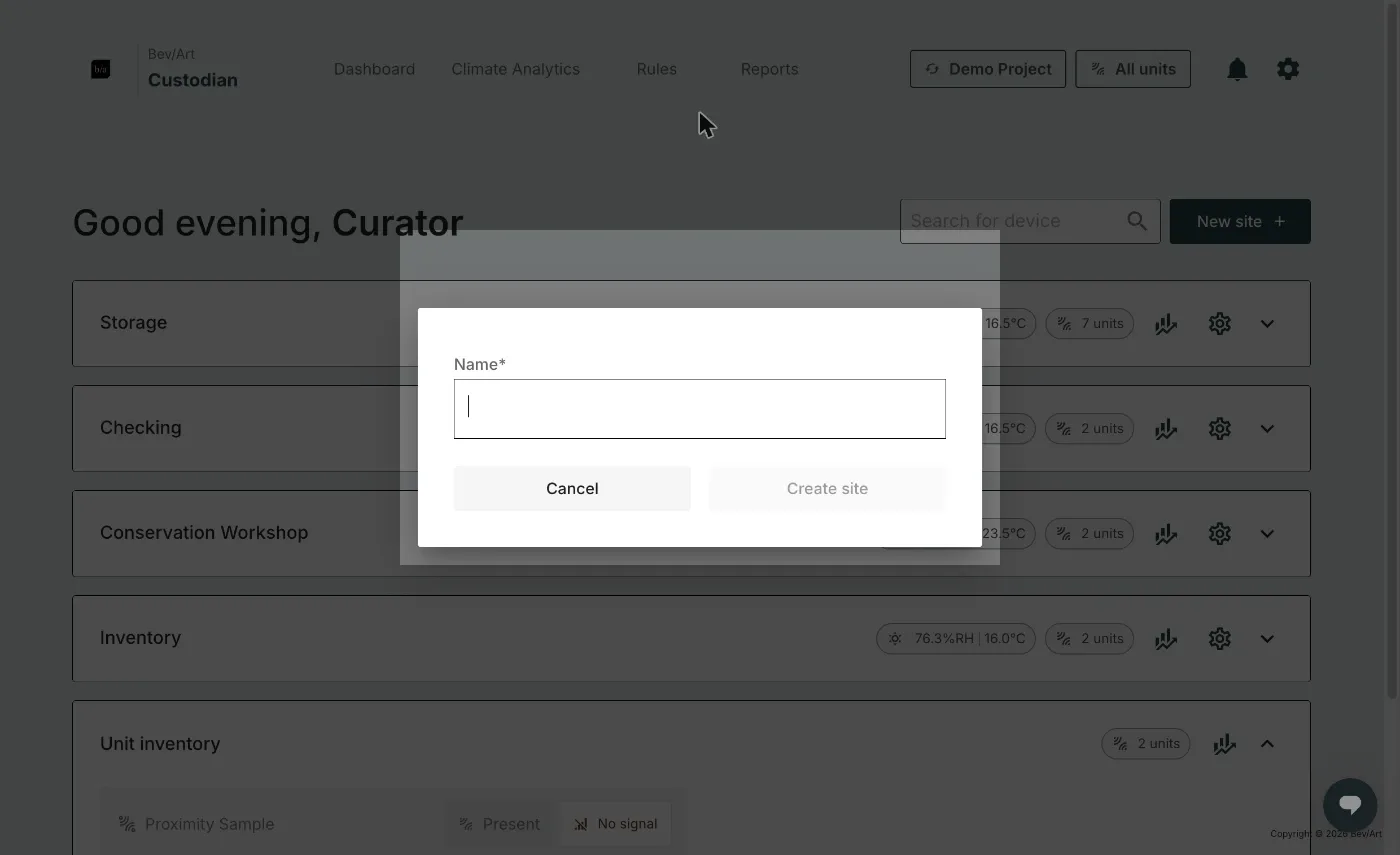The height and width of the screenshot is (855, 1400).
Task: Open the All units selector
Action: [1133, 69]
